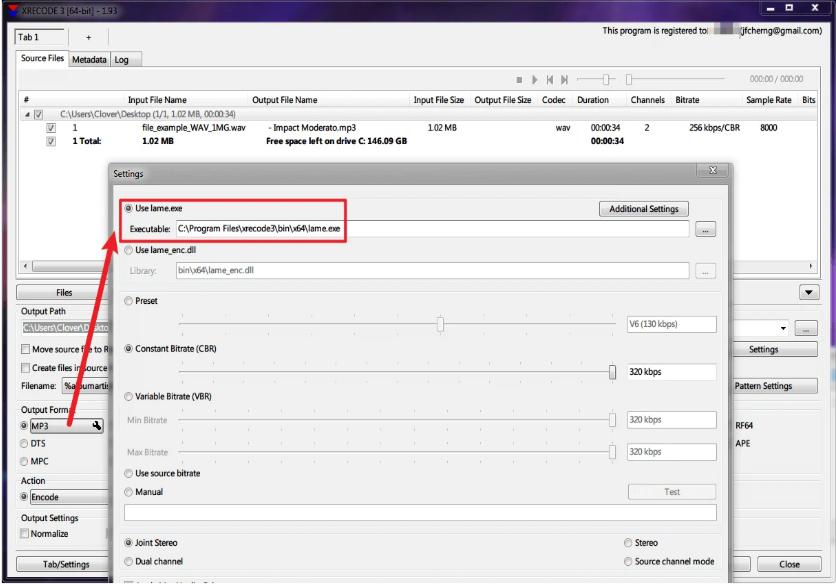
Task: Select Dual channel mode
Action: coord(128,562)
